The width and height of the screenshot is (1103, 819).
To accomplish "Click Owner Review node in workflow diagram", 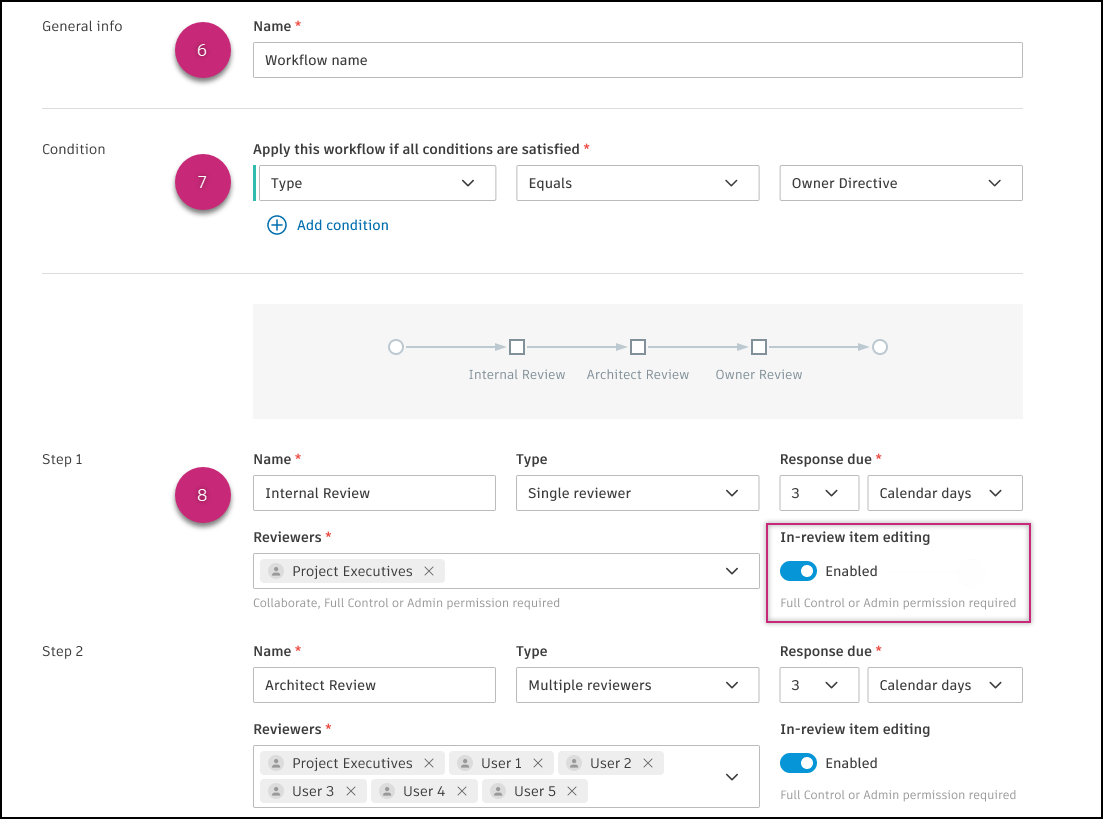I will click(759, 347).
